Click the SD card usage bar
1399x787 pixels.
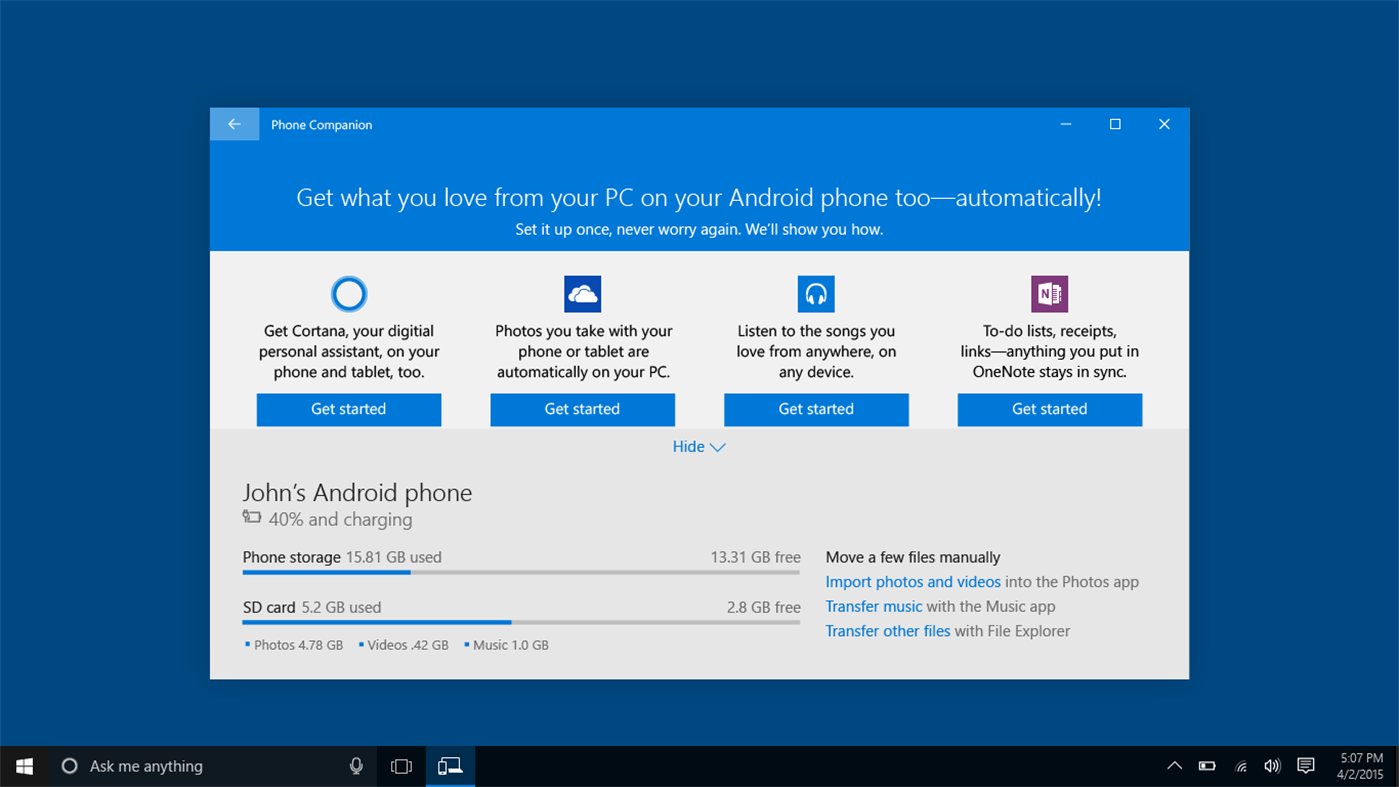(521, 622)
